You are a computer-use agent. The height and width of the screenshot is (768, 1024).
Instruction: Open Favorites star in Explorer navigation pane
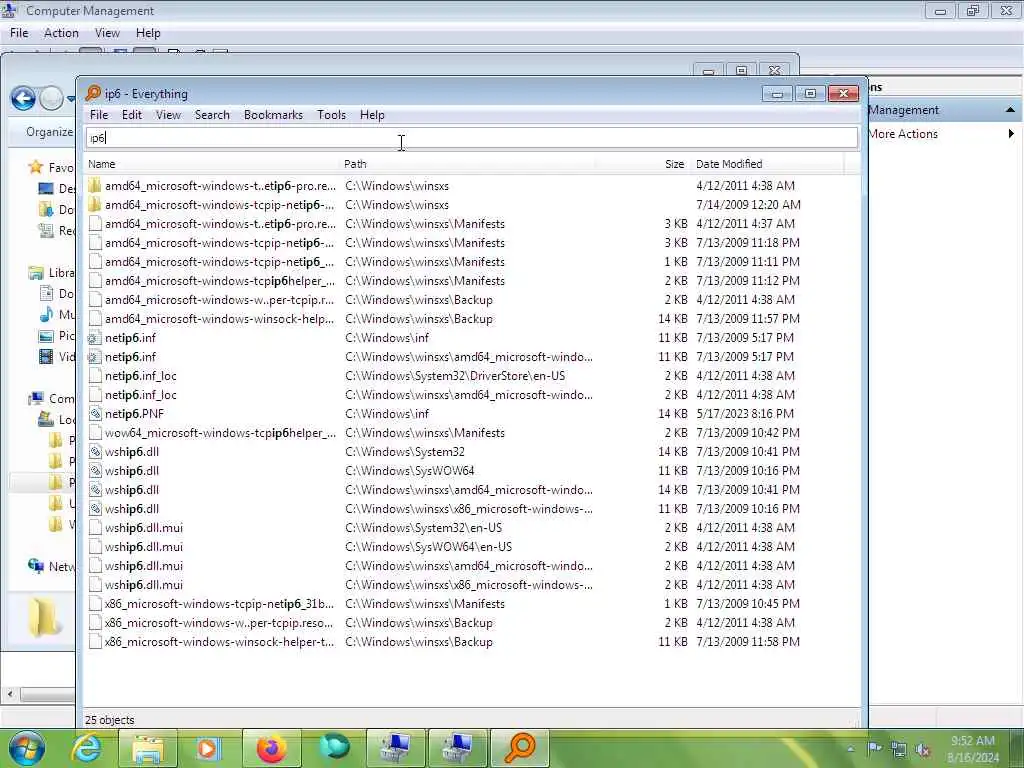pyautogui.click(x=36, y=167)
